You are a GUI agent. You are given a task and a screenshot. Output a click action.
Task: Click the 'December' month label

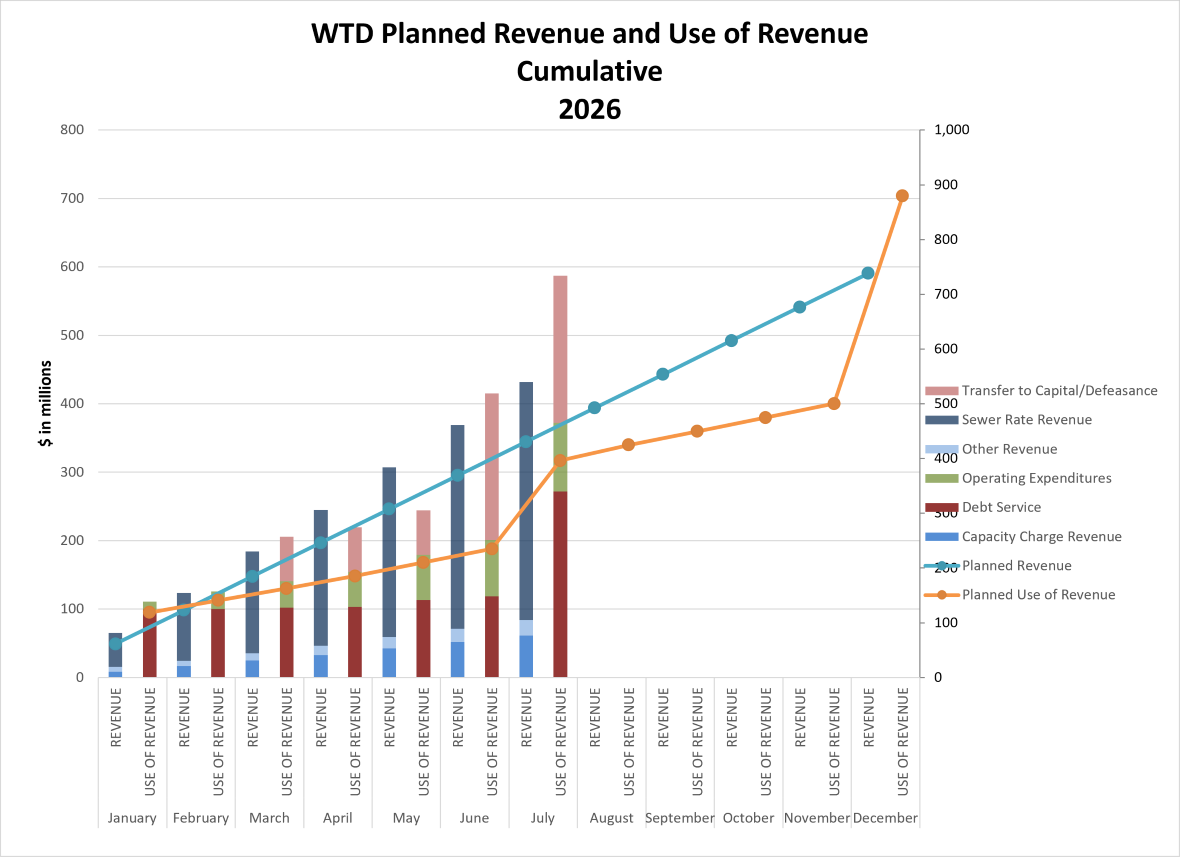click(x=885, y=818)
